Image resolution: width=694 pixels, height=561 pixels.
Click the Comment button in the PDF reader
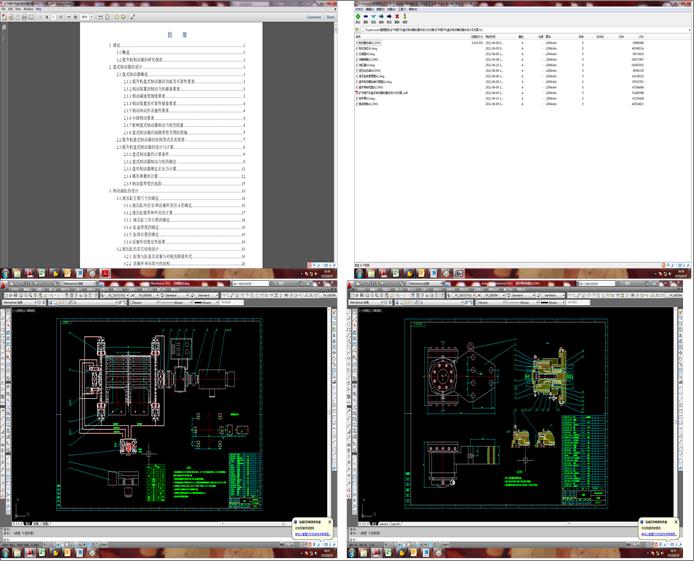point(313,17)
